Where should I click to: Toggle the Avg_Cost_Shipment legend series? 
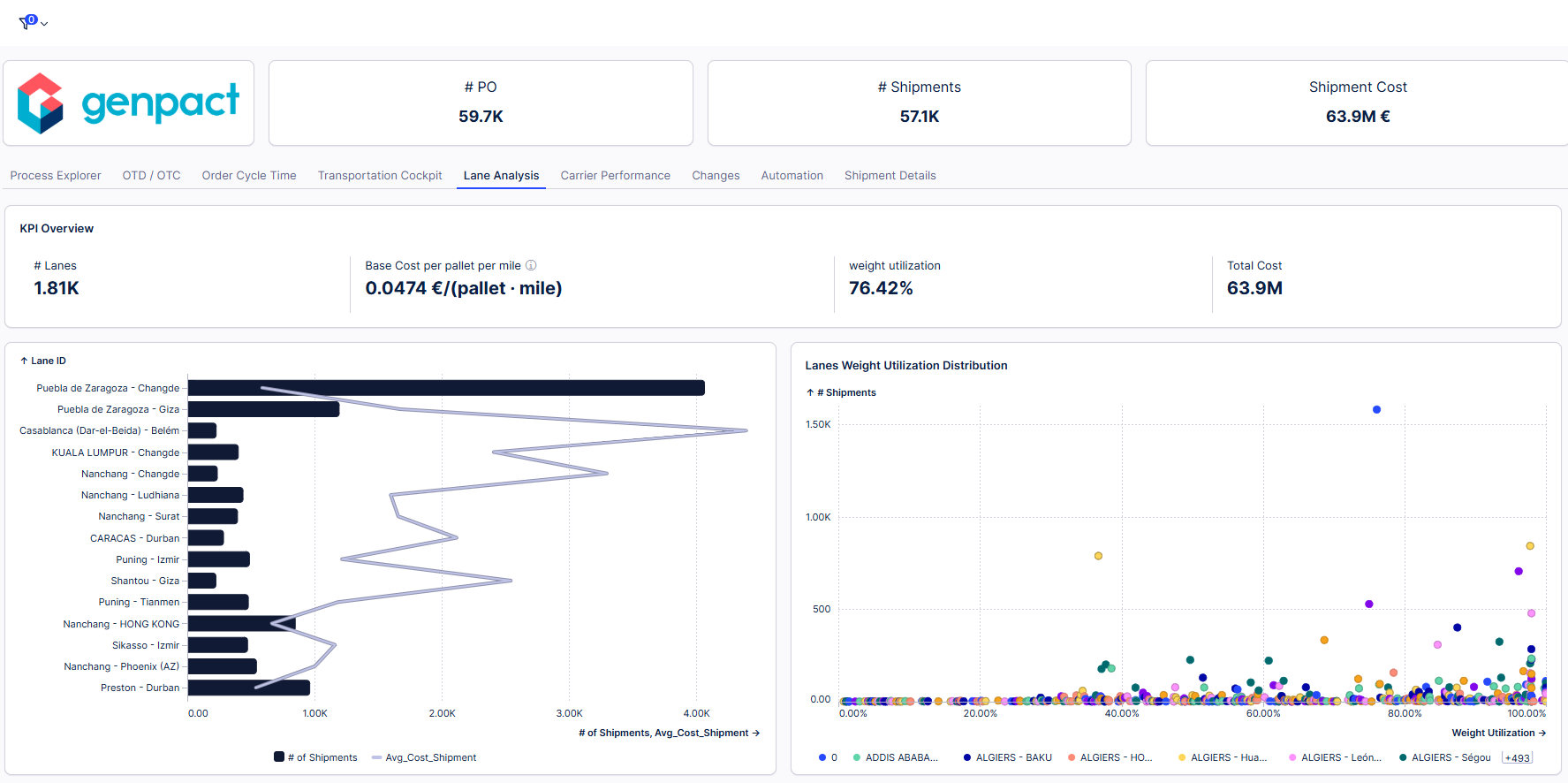coord(424,757)
